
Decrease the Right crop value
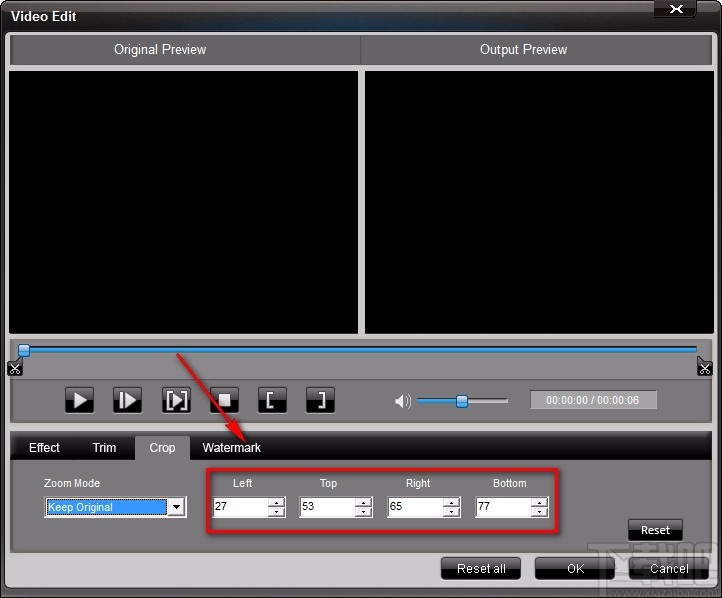(x=451, y=512)
